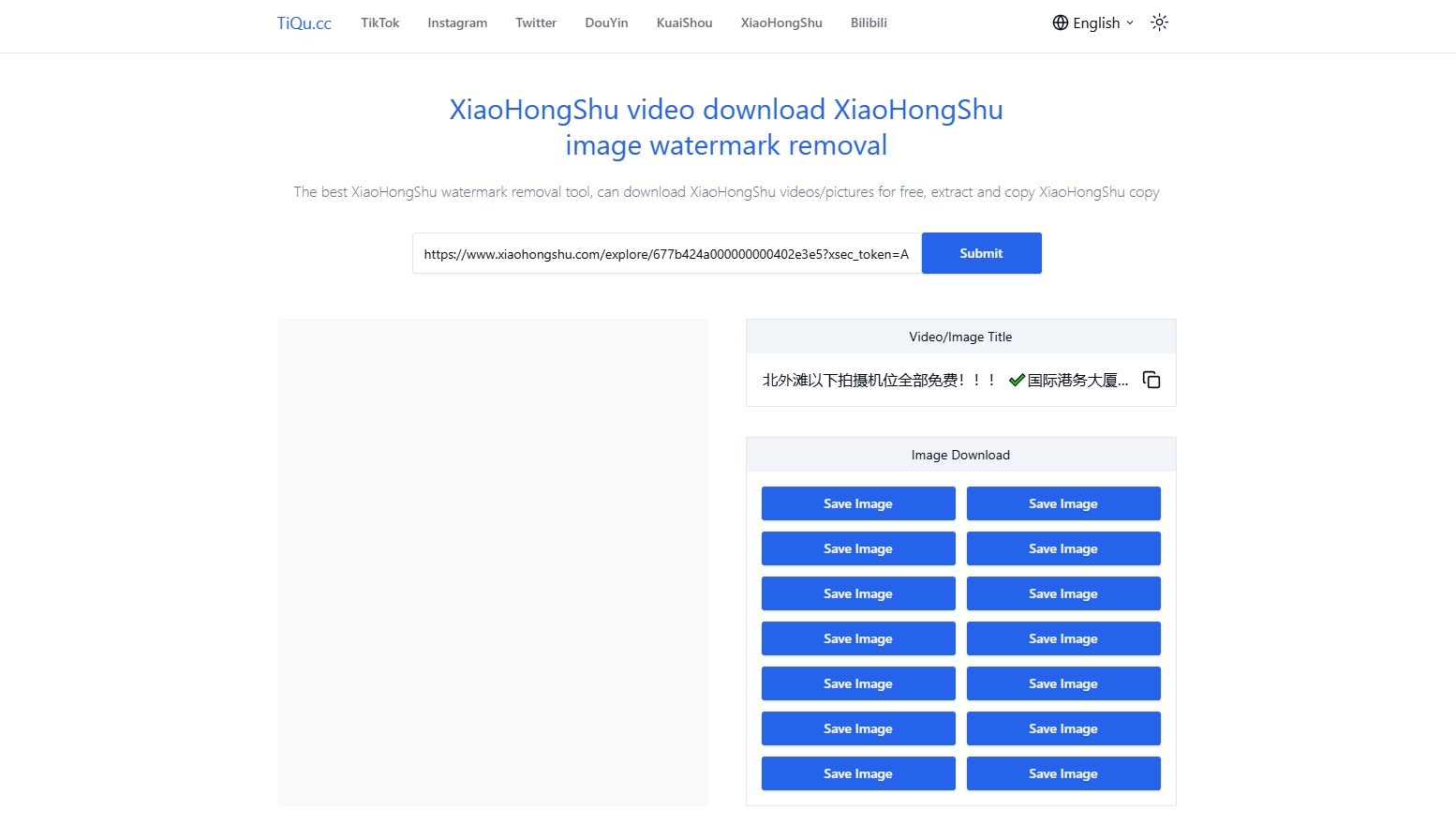The height and width of the screenshot is (825, 1456).
Task: Click the Chinese title text beginning 北外滩
Action: coord(944,380)
